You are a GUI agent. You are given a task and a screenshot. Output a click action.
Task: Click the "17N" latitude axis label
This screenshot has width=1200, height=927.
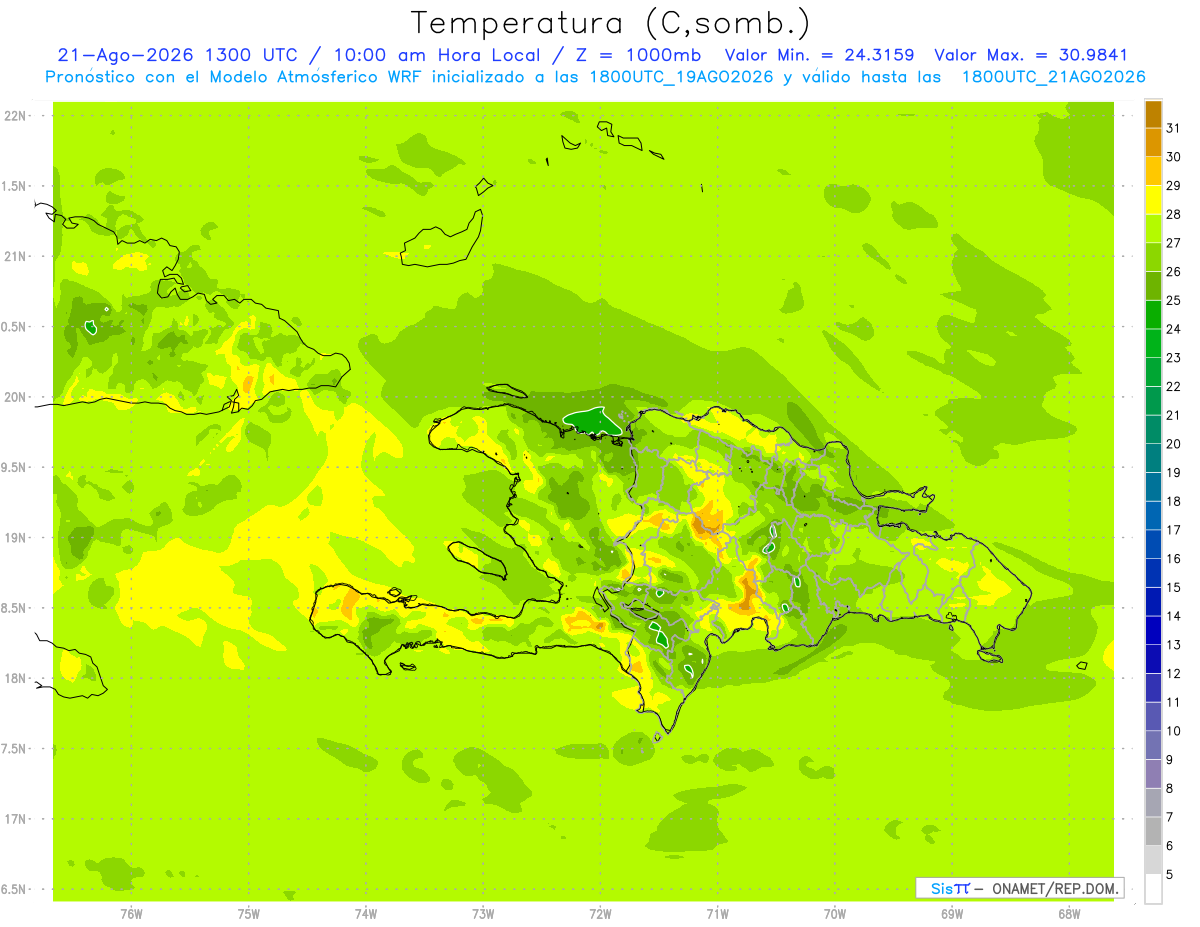point(16,819)
